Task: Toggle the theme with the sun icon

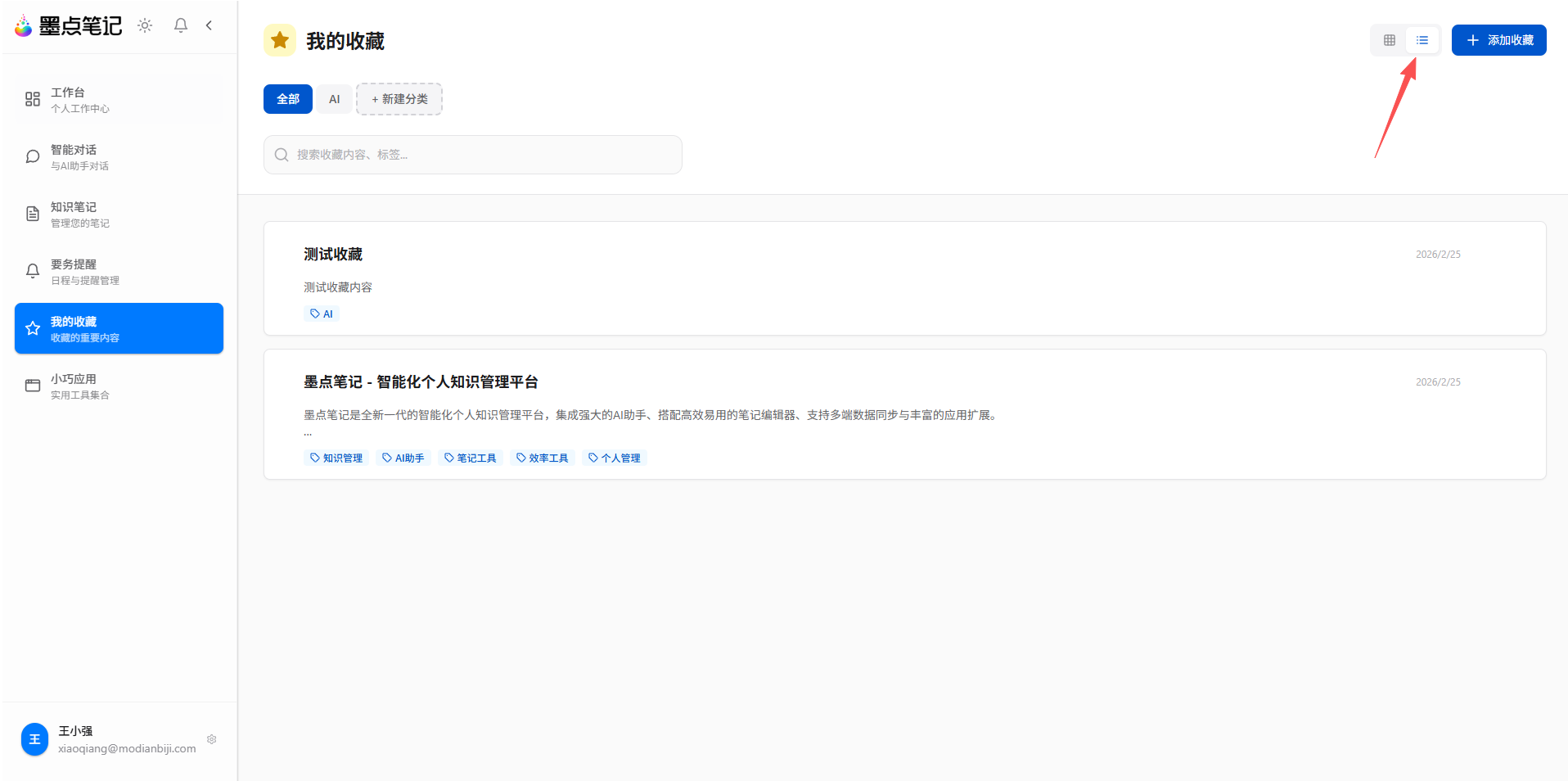Action: pyautogui.click(x=144, y=25)
